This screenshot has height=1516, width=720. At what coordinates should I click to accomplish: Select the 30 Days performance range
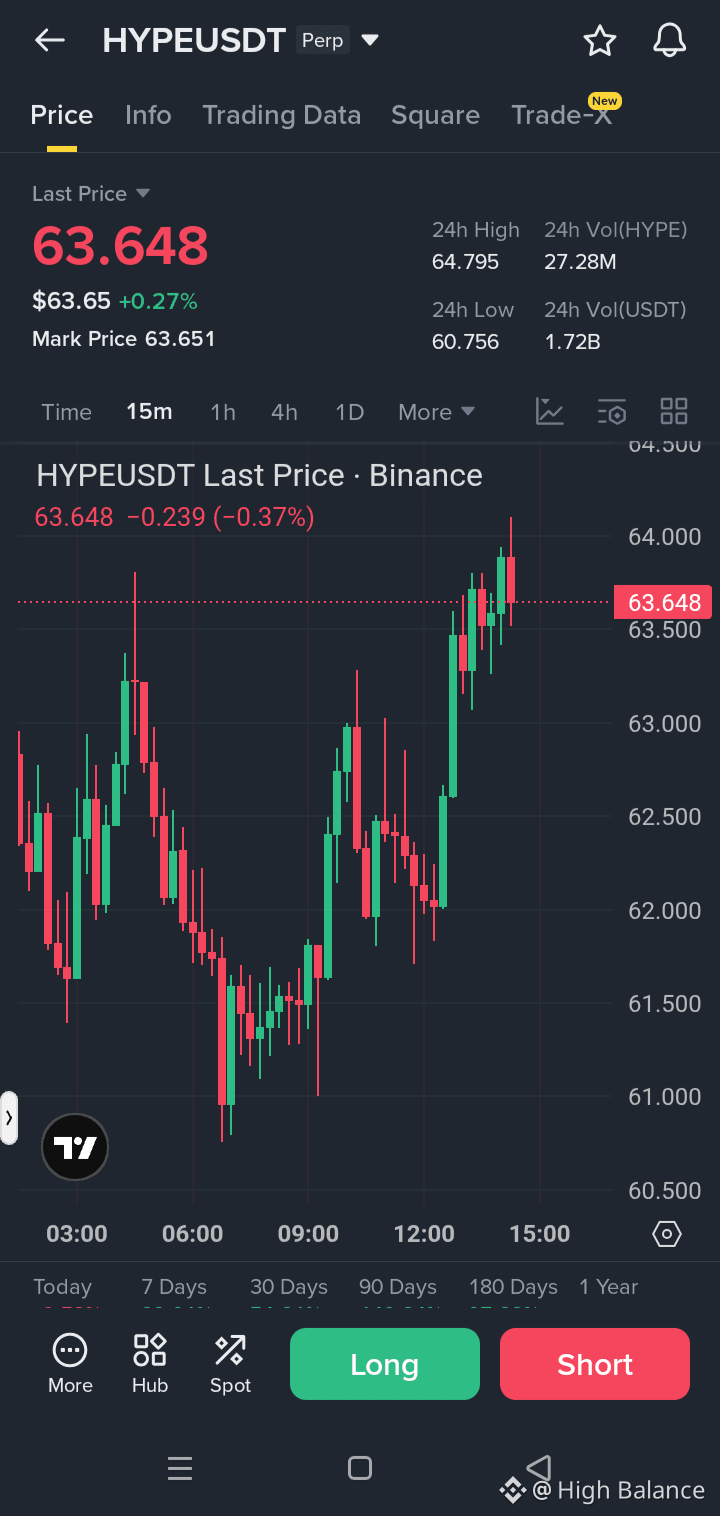pyautogui.click(x=289, y=1287)
